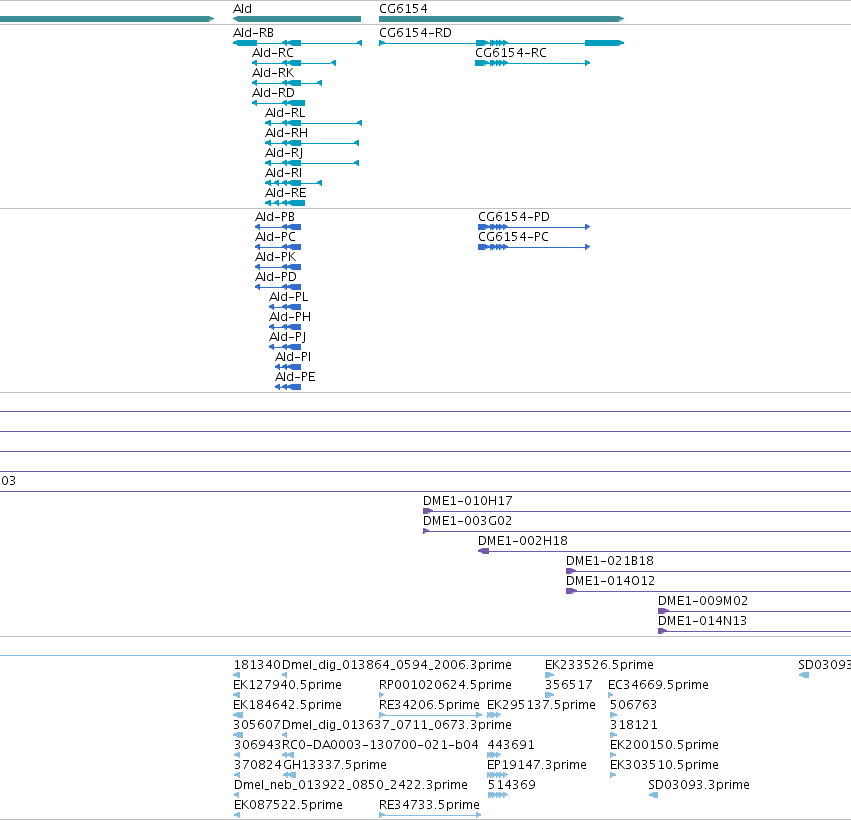The image size is (851, 820).
Task: Click Dmel_dig_013864_0594_2006.3prime label
Action: (x=397, y=664)
